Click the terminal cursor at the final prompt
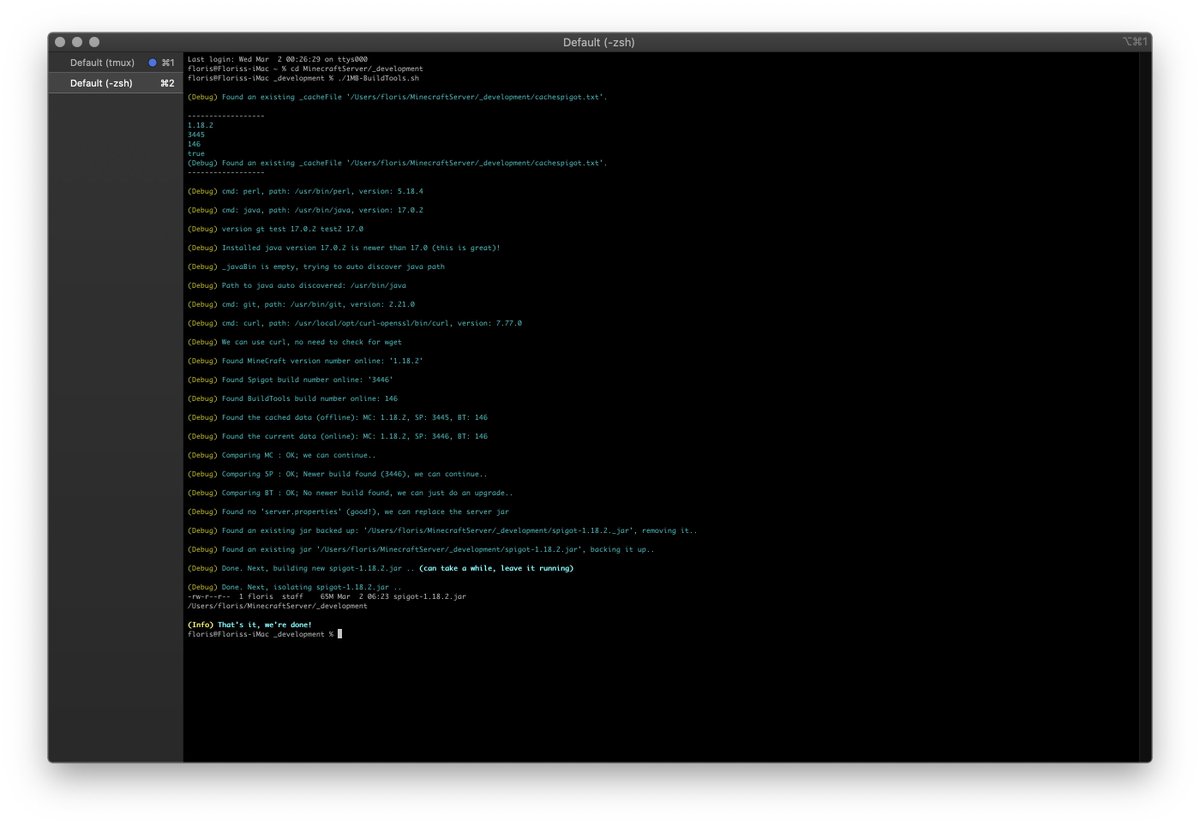This screenshot has height=826, width=1200. click(340, 634)
